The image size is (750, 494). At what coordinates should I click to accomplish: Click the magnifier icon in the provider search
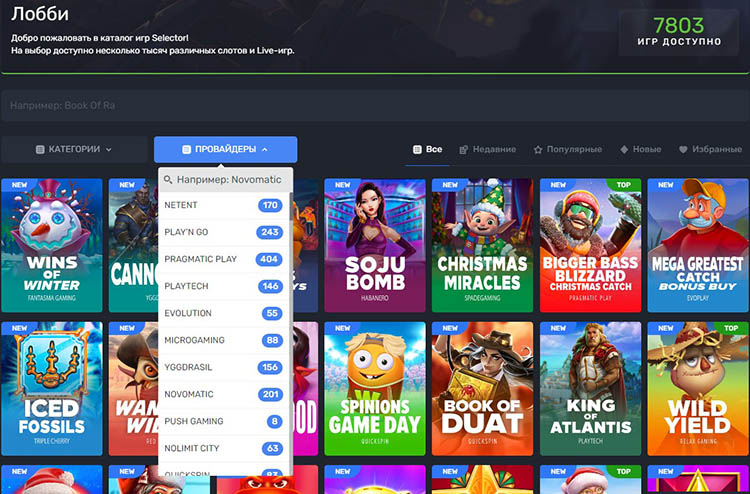tap(168, 180)
